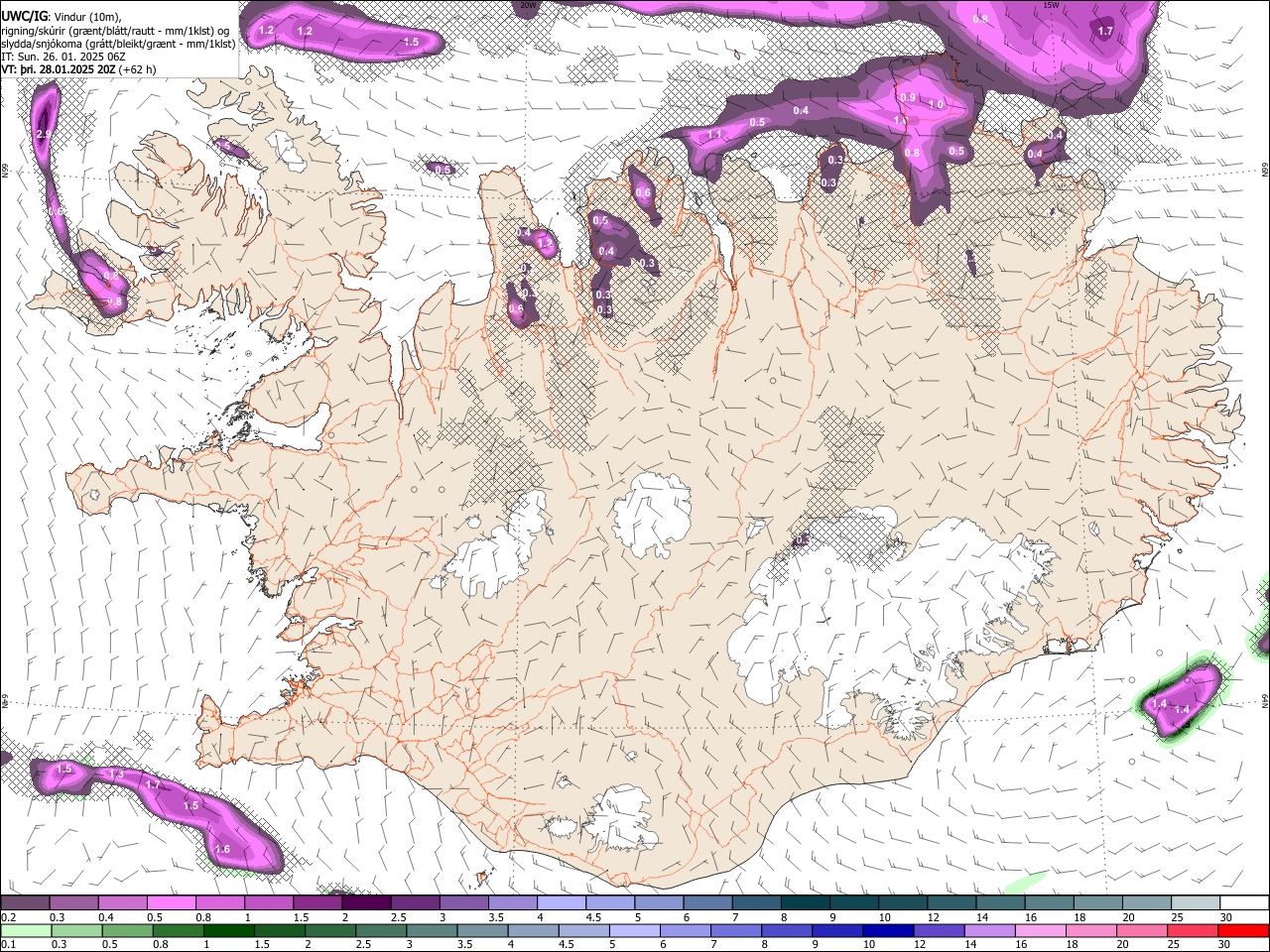Click the 0.8 label under bottom legend row
Screen dimensions: 1270x952
coord(161,944)
